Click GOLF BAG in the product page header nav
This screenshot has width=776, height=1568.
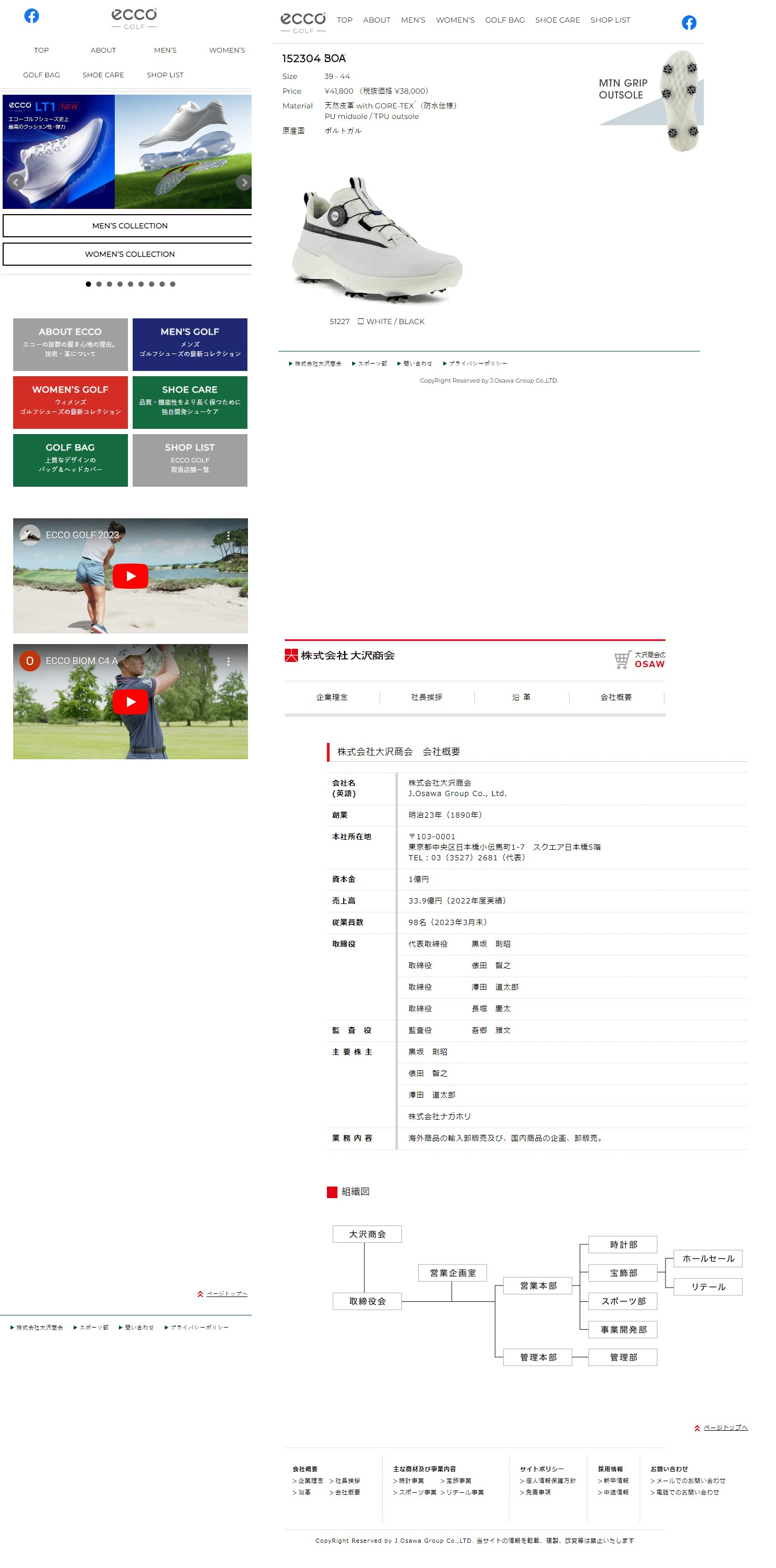tap(504, 20)
